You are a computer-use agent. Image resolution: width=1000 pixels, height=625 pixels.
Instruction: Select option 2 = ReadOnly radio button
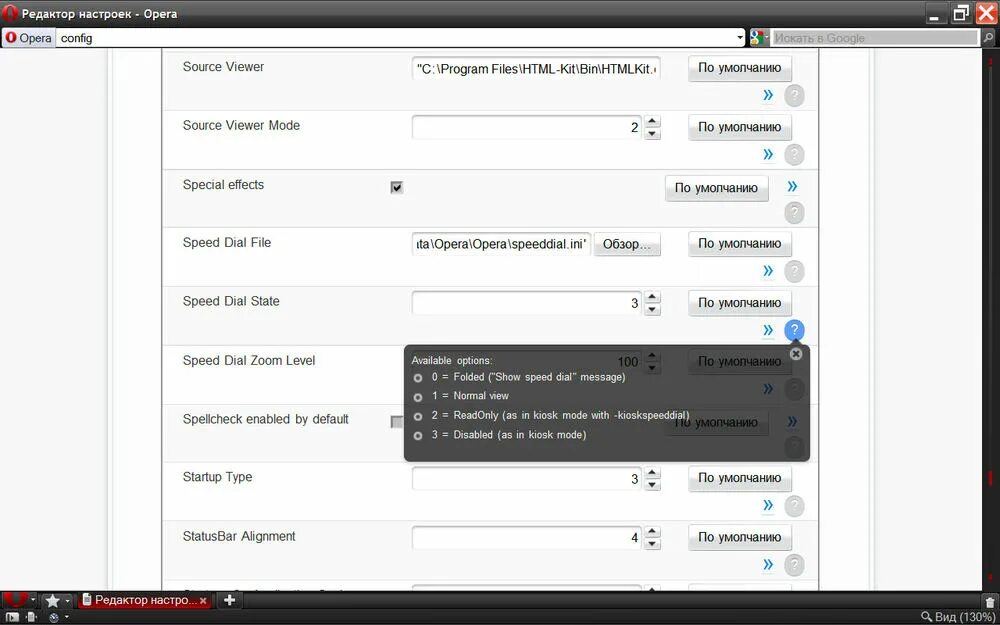pyautogui.click(x=418, y=416)
